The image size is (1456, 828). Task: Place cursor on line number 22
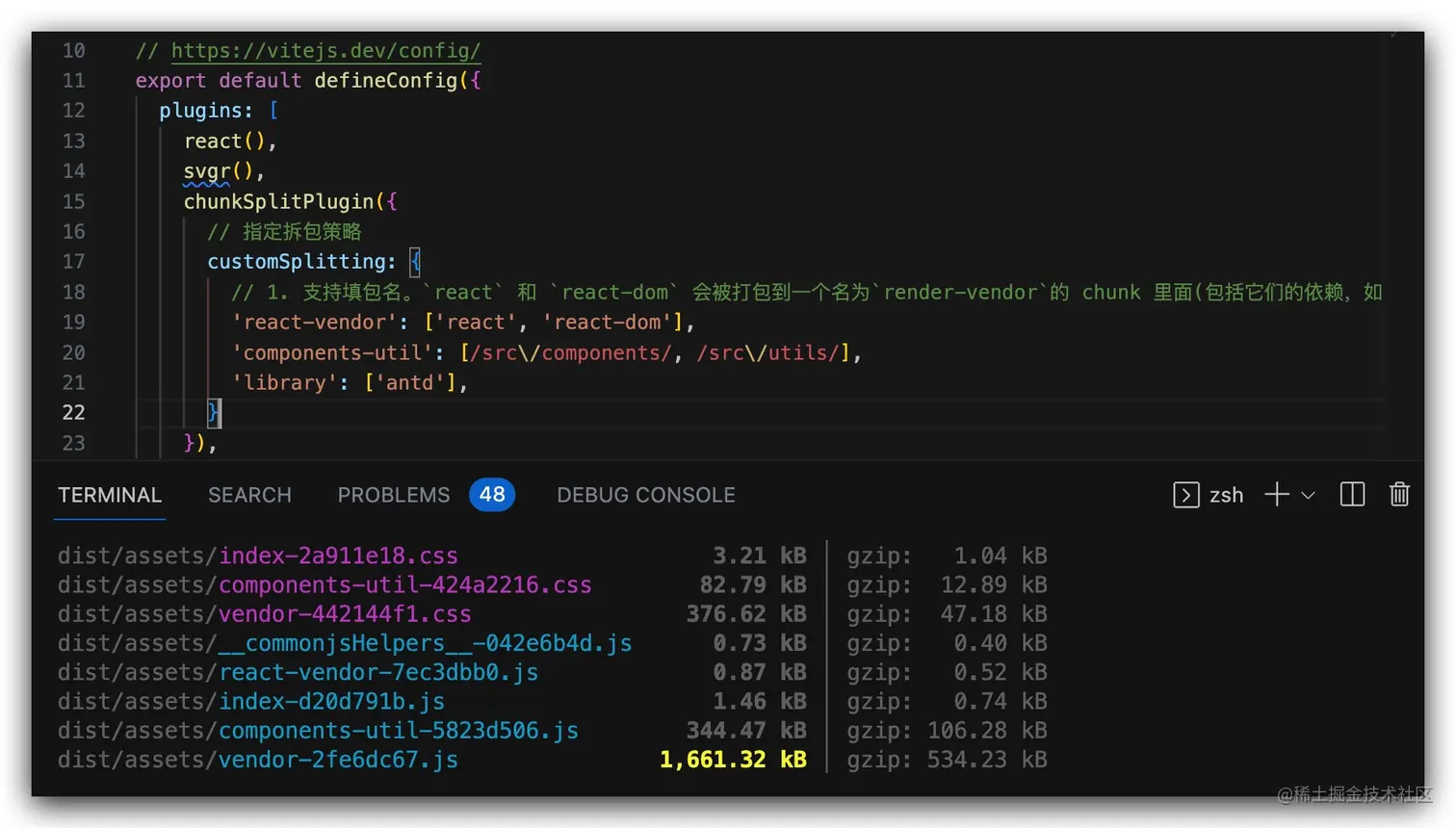tap(73, 412)
